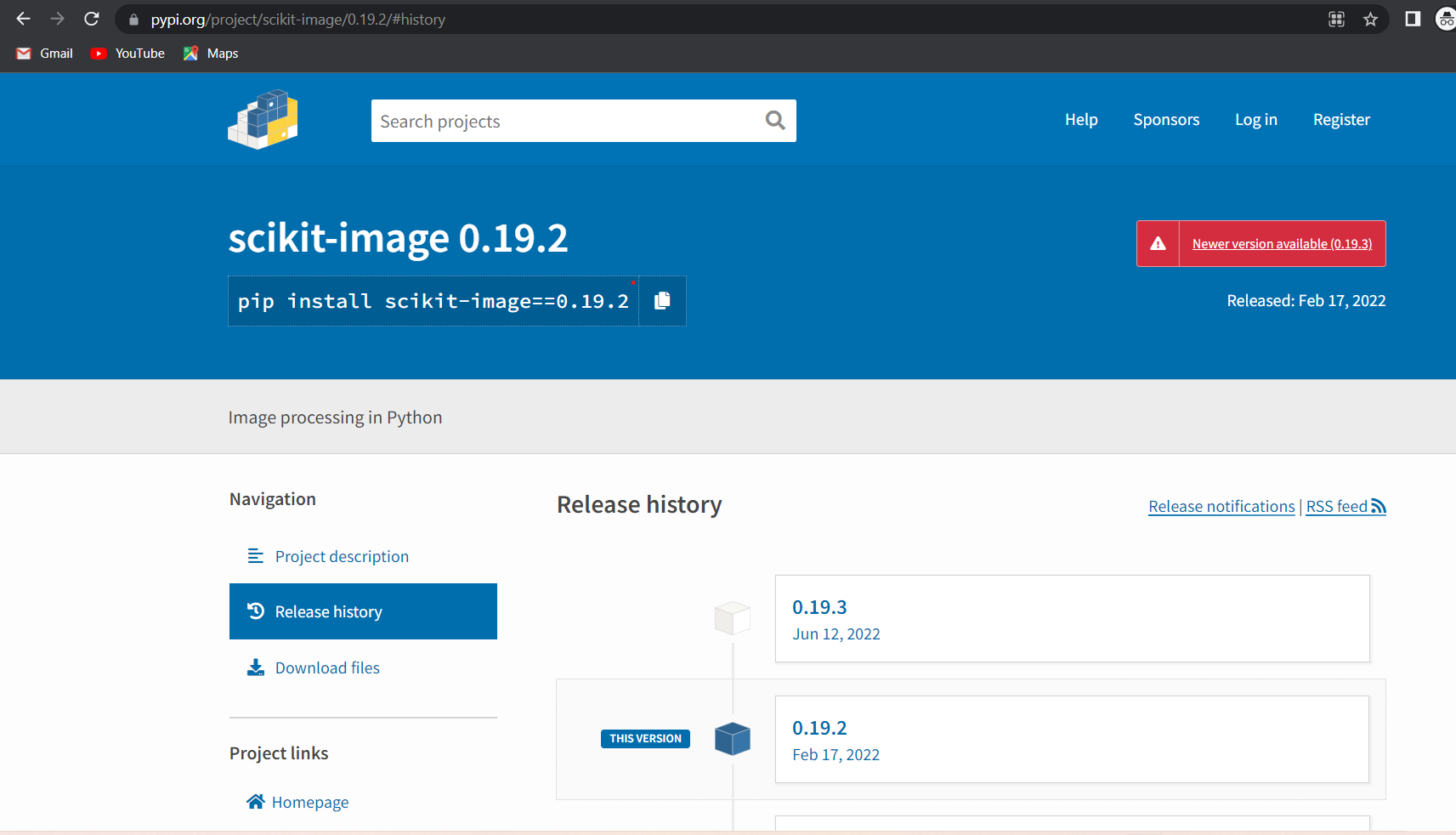The image size is (1456, 835).
Task: Click the address bar URL
Action: (297, 20)
